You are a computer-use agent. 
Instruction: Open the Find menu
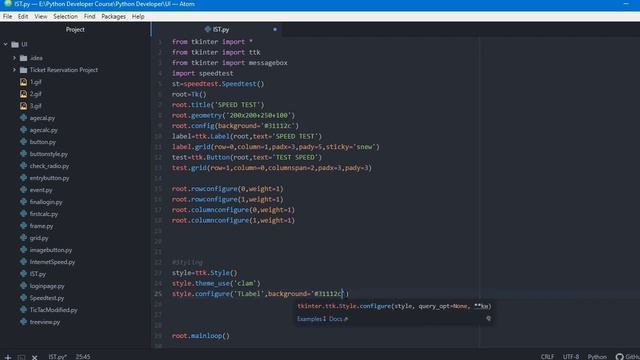click(x=89, y=16)
